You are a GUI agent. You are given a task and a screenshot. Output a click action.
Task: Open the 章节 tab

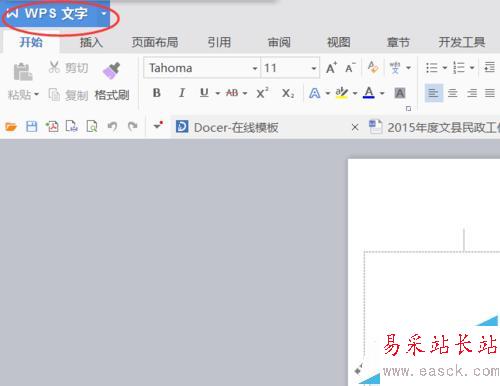click(398, 42)
